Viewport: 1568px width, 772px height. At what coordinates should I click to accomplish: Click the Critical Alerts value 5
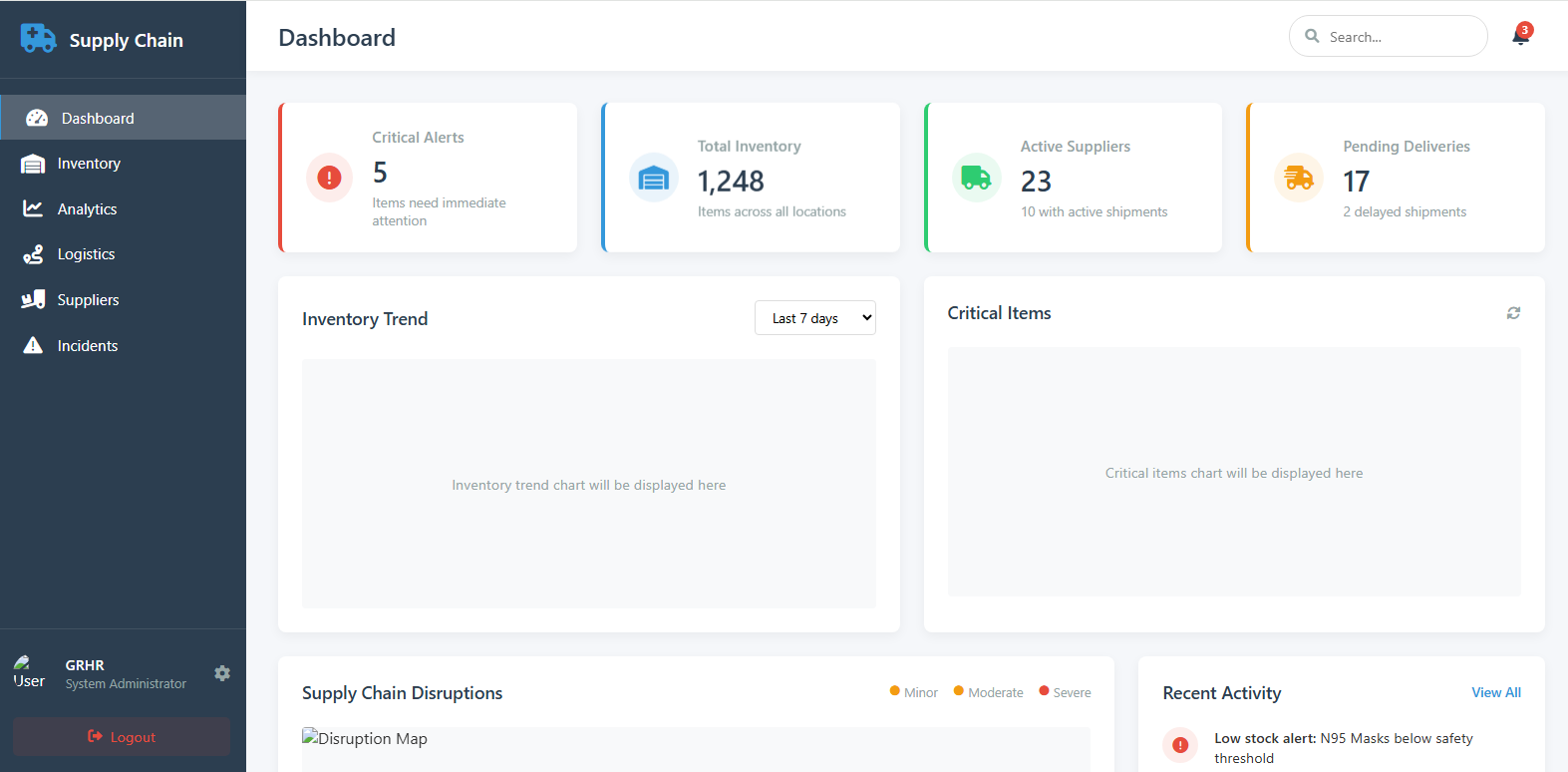tap(380, 173)
